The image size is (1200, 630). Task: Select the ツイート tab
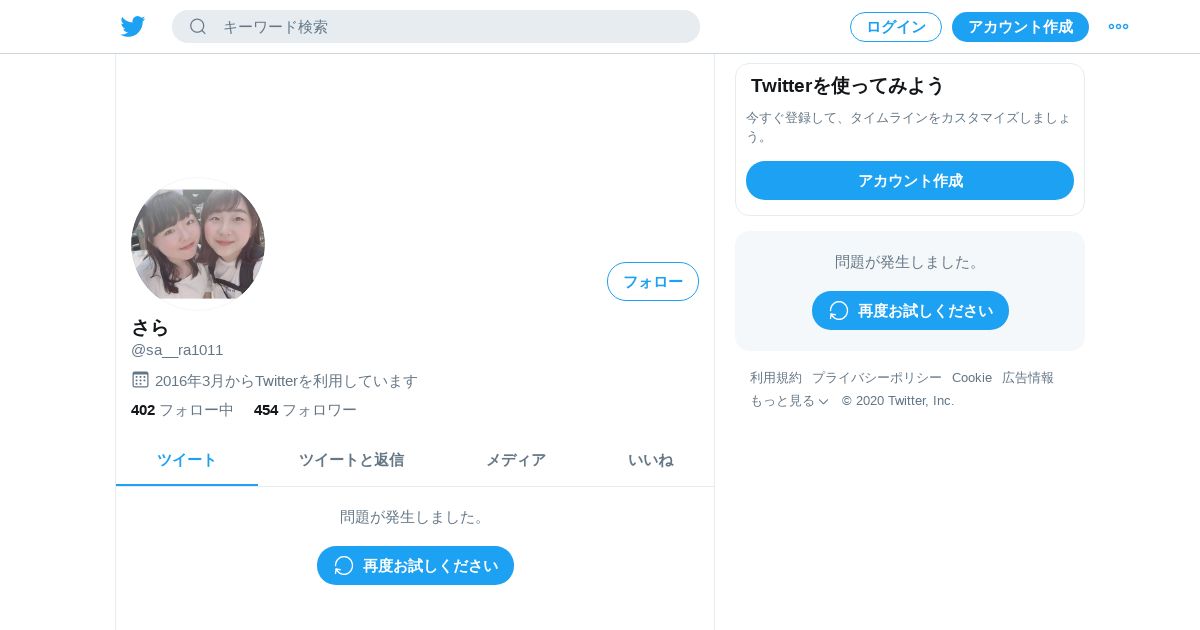[187, 460]
